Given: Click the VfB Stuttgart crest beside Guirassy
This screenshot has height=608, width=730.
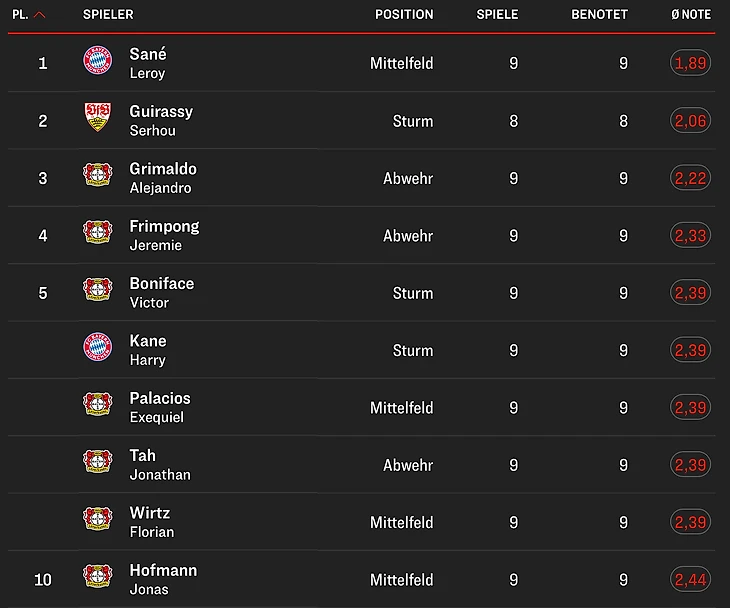Looking at the screenshot, I should [98, 119].
